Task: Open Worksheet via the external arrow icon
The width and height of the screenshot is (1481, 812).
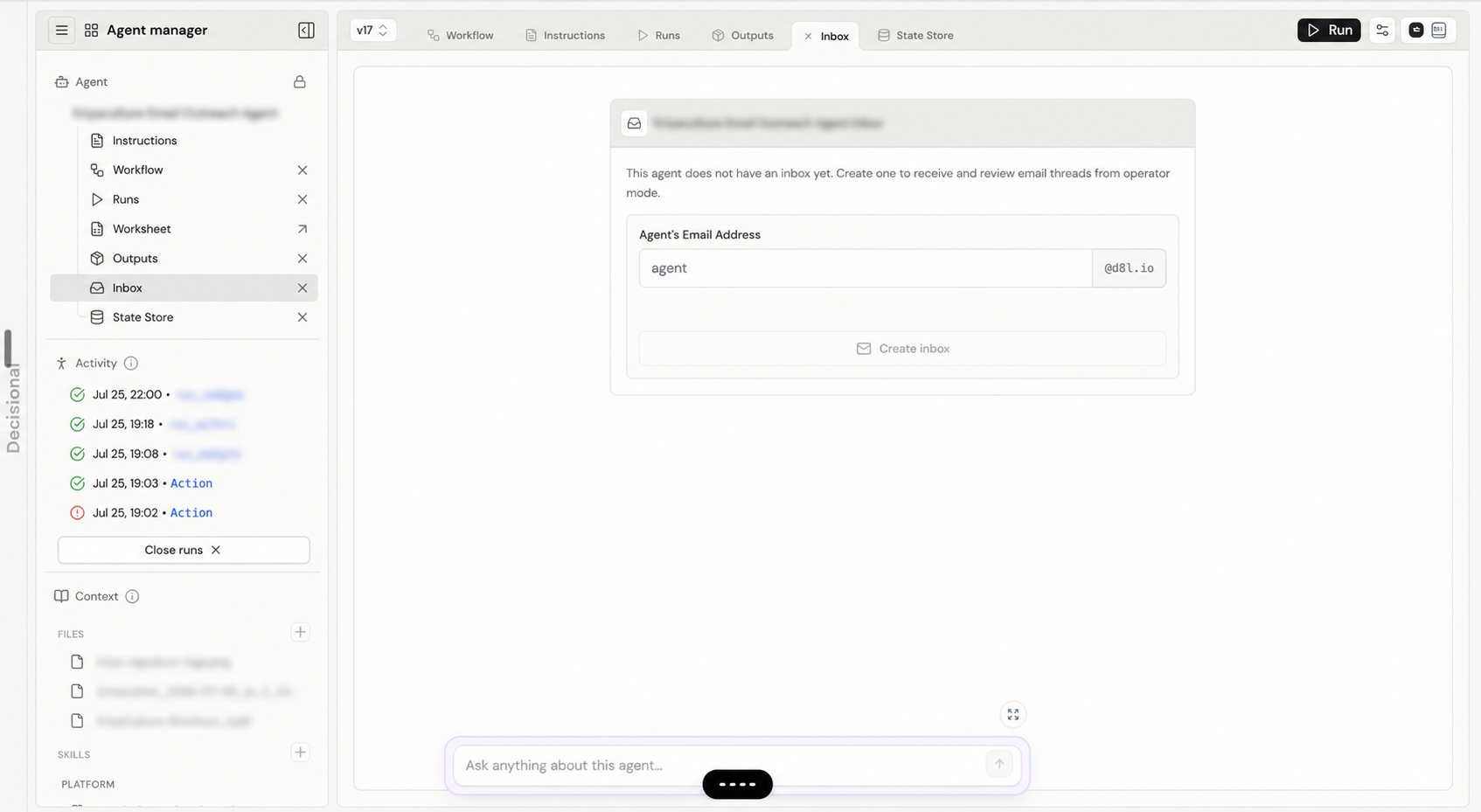Action: (302, 229)
